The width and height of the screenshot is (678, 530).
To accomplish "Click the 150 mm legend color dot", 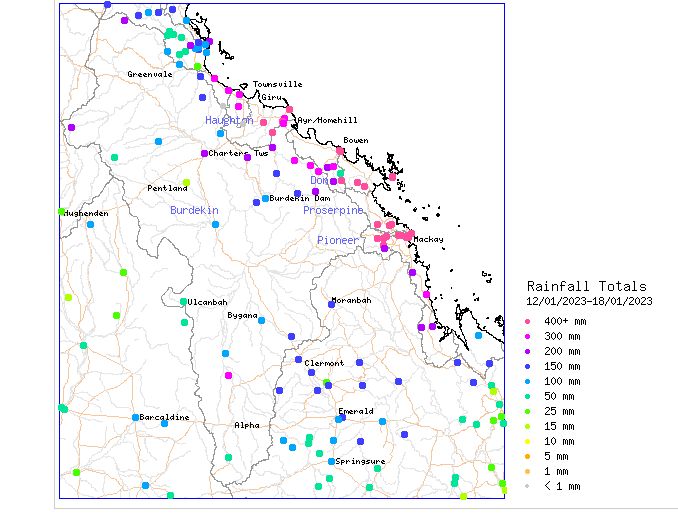I will [527, 367].
